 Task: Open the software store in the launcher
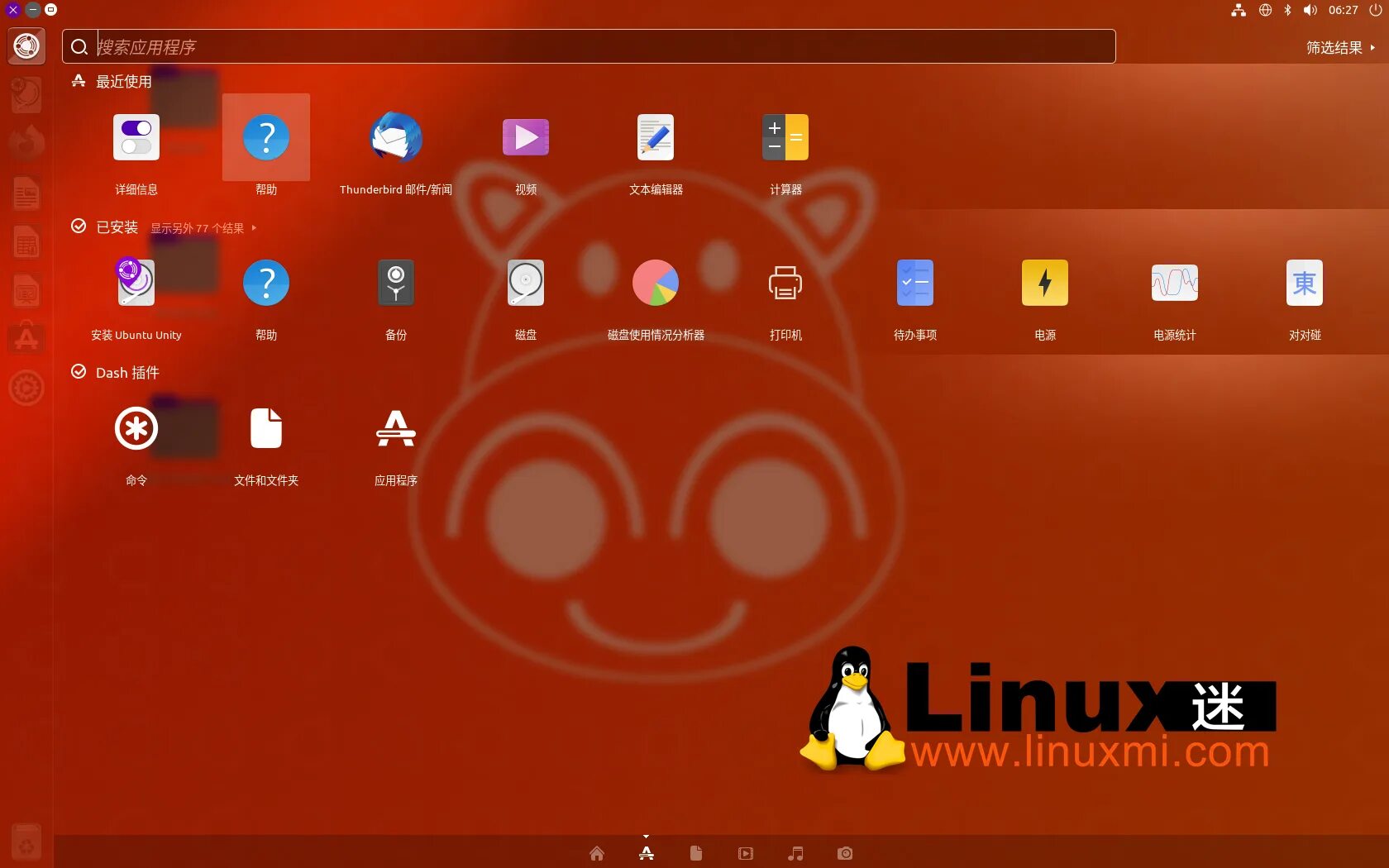[26, 339]
